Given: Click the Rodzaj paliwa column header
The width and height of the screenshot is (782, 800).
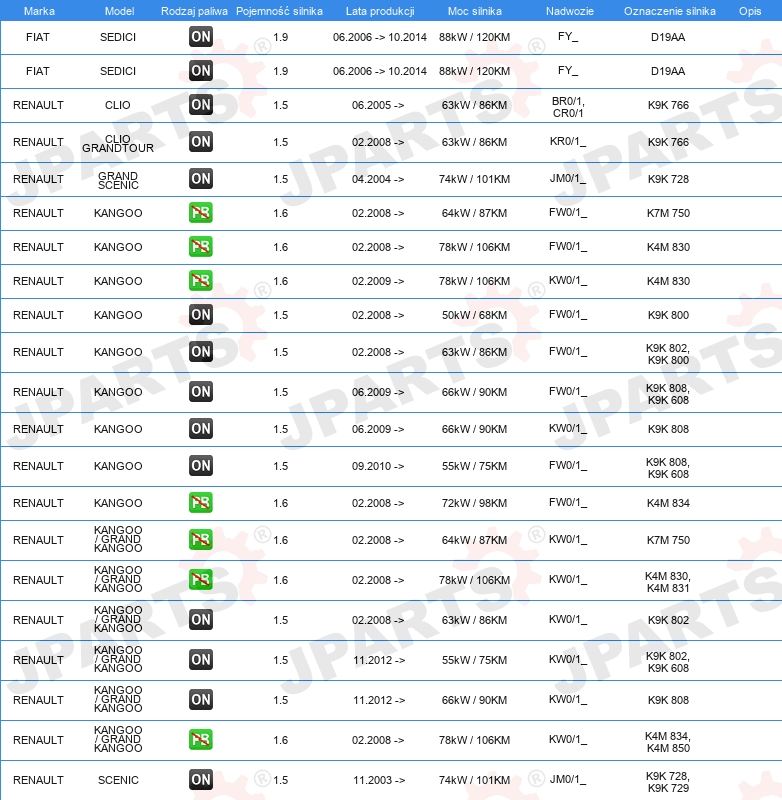Looking at the screenshot, I should (x=194, y=11).
